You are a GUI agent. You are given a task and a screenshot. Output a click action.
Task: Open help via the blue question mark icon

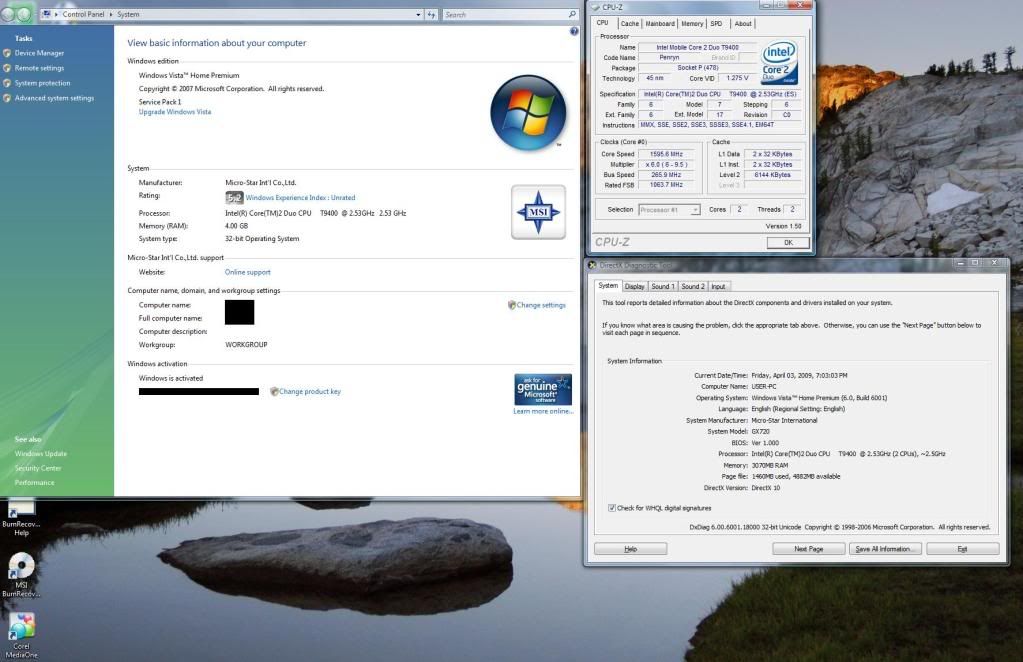574,31
